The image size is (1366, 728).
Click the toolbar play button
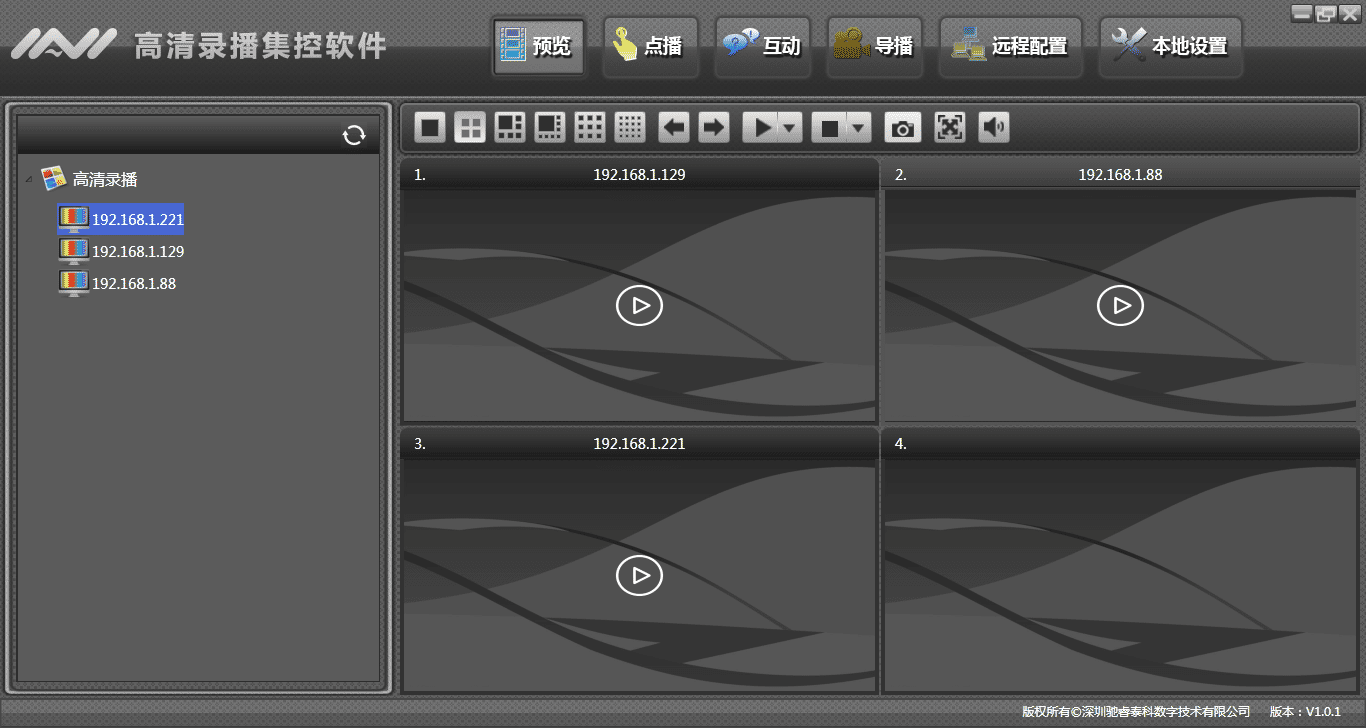pyautogui.click(x=762, y=128)
